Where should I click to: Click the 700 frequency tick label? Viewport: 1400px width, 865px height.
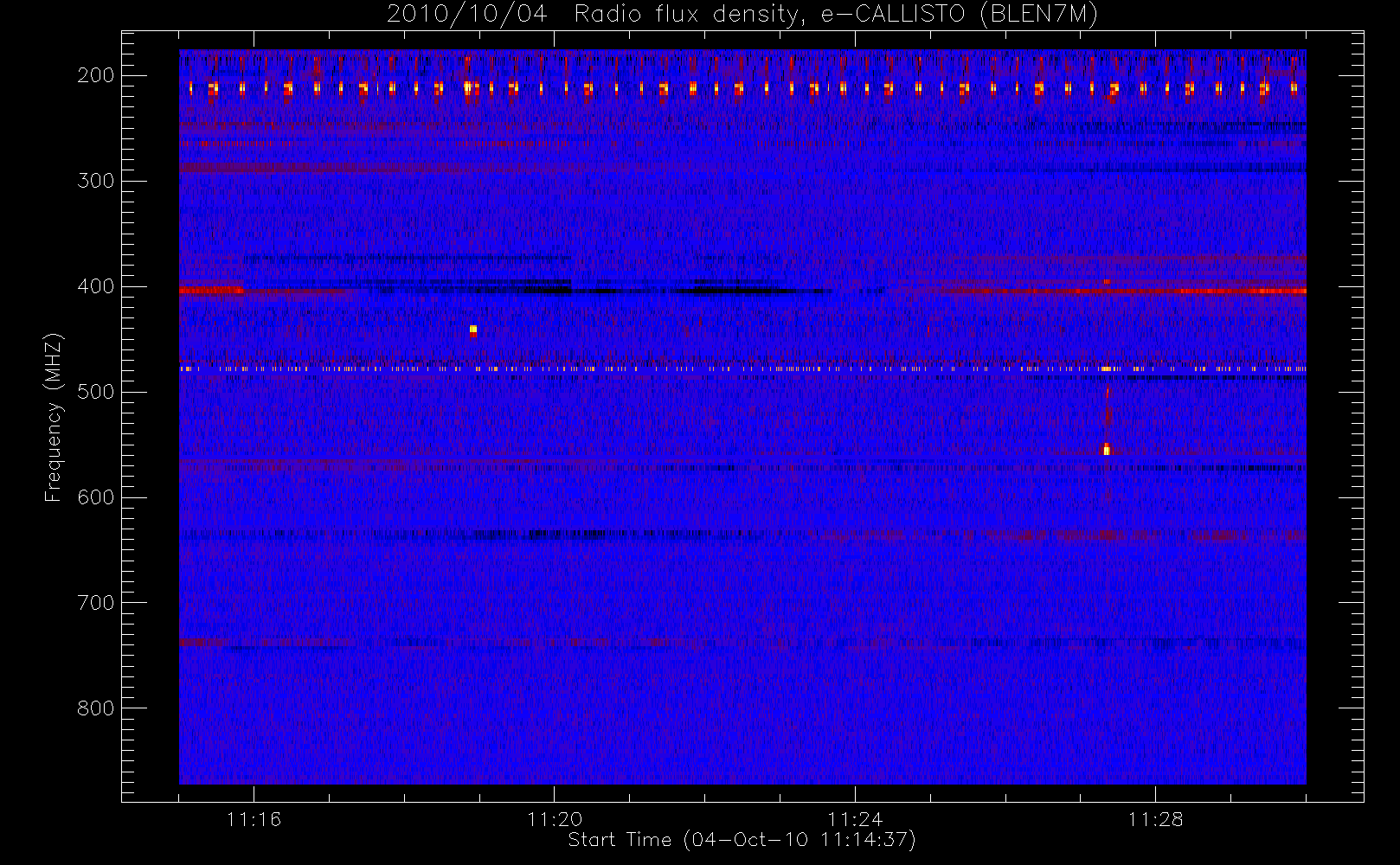pyautogui.click(x=95, y=603)
